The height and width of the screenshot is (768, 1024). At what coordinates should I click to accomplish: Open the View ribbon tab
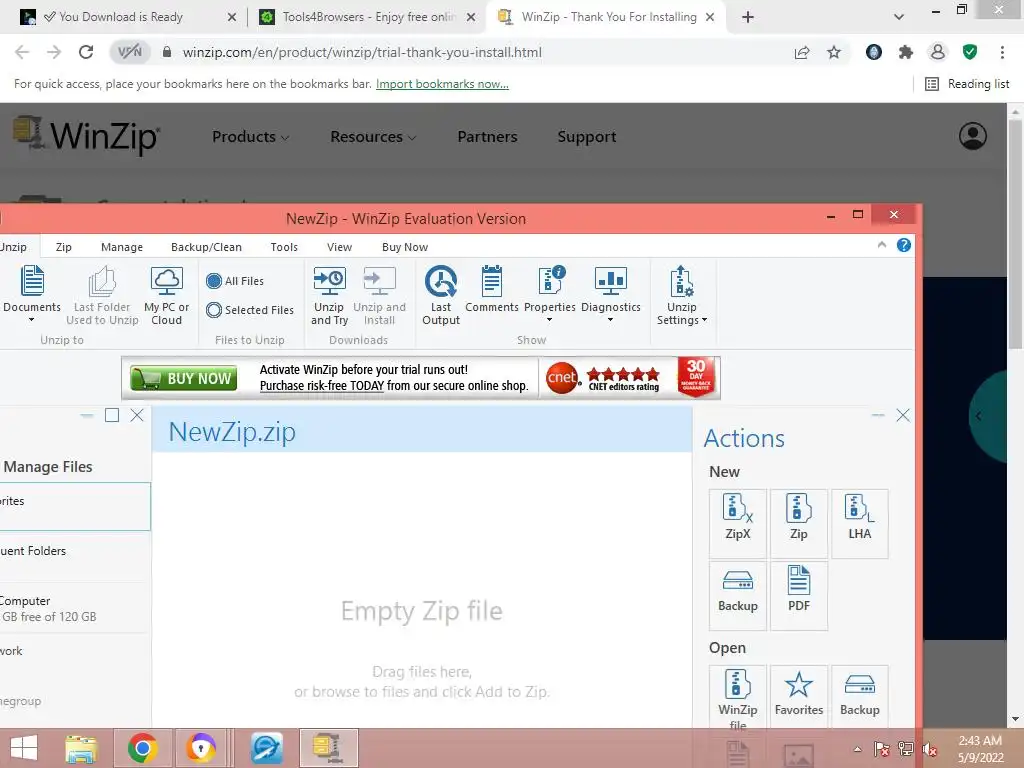tap(339, 247)
